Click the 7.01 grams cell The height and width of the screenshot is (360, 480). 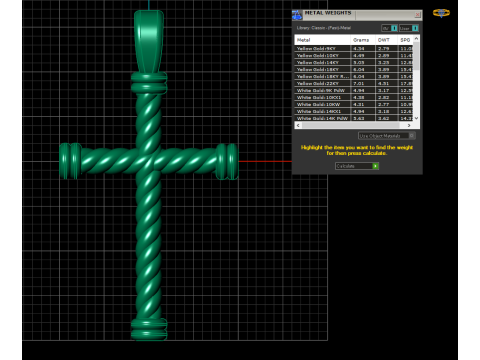click(363, 83)
